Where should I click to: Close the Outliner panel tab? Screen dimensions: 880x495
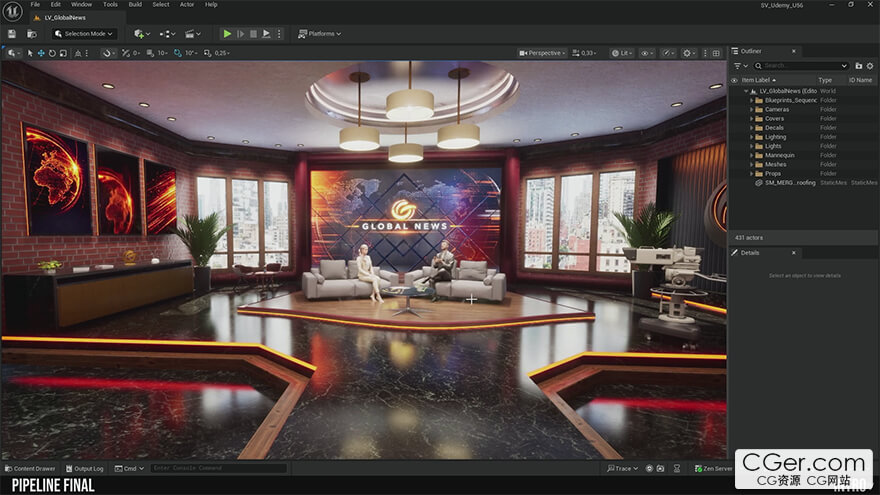794,51
